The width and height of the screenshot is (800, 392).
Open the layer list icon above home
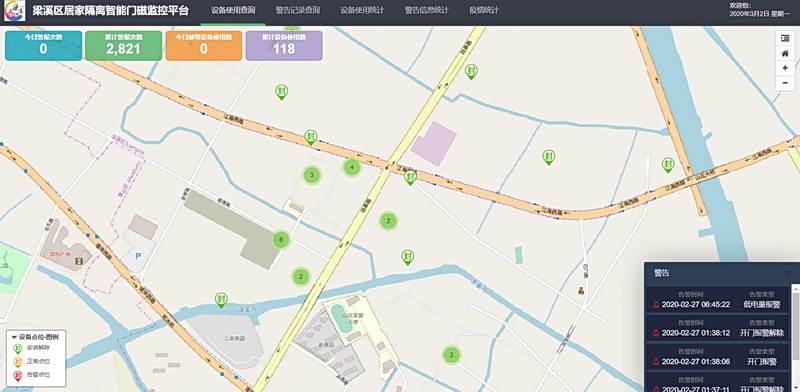pos(785,38)
